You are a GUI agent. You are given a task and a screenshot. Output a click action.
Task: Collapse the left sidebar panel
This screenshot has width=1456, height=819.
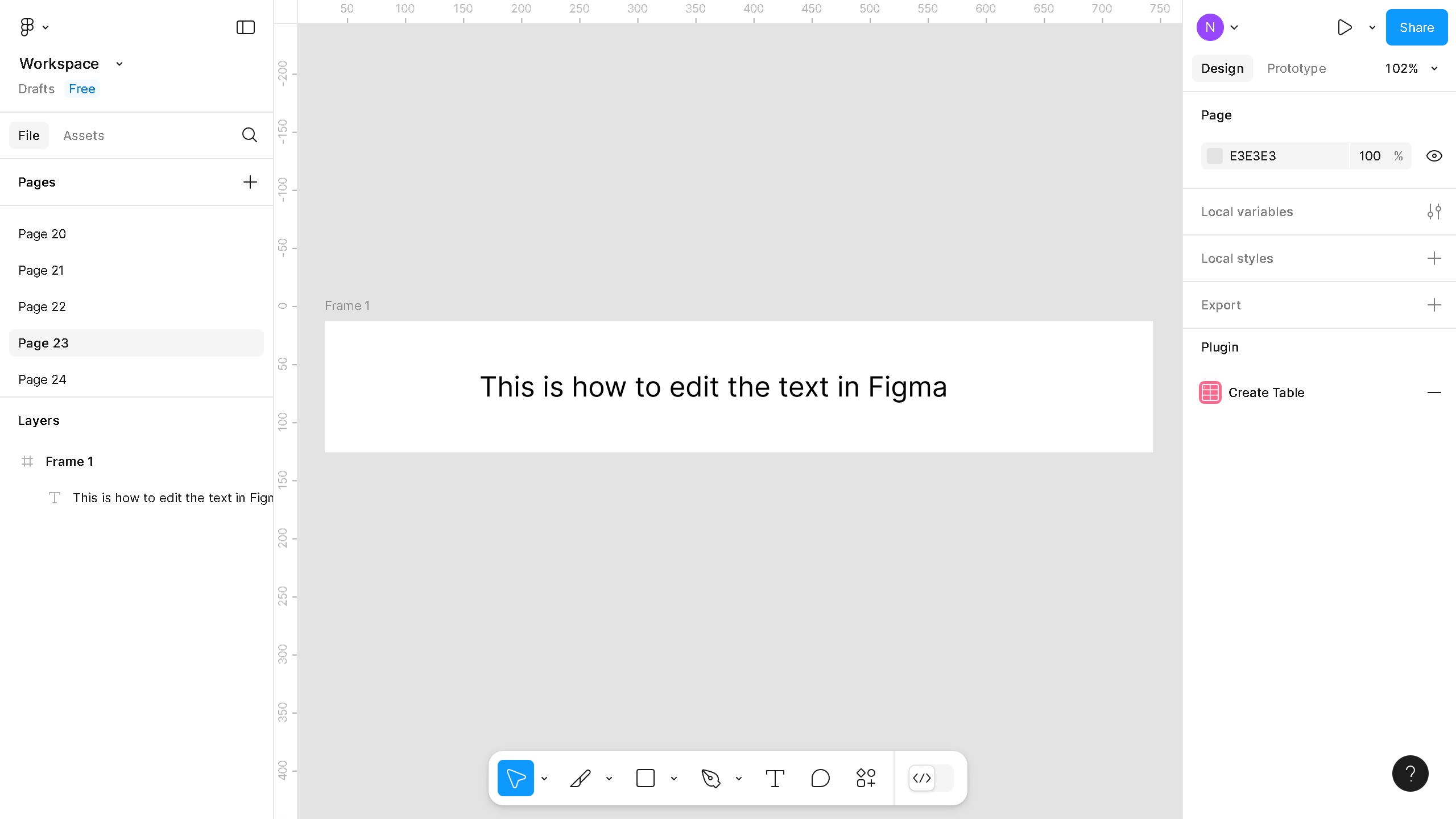pyautogui.click(x=245, y=27)
